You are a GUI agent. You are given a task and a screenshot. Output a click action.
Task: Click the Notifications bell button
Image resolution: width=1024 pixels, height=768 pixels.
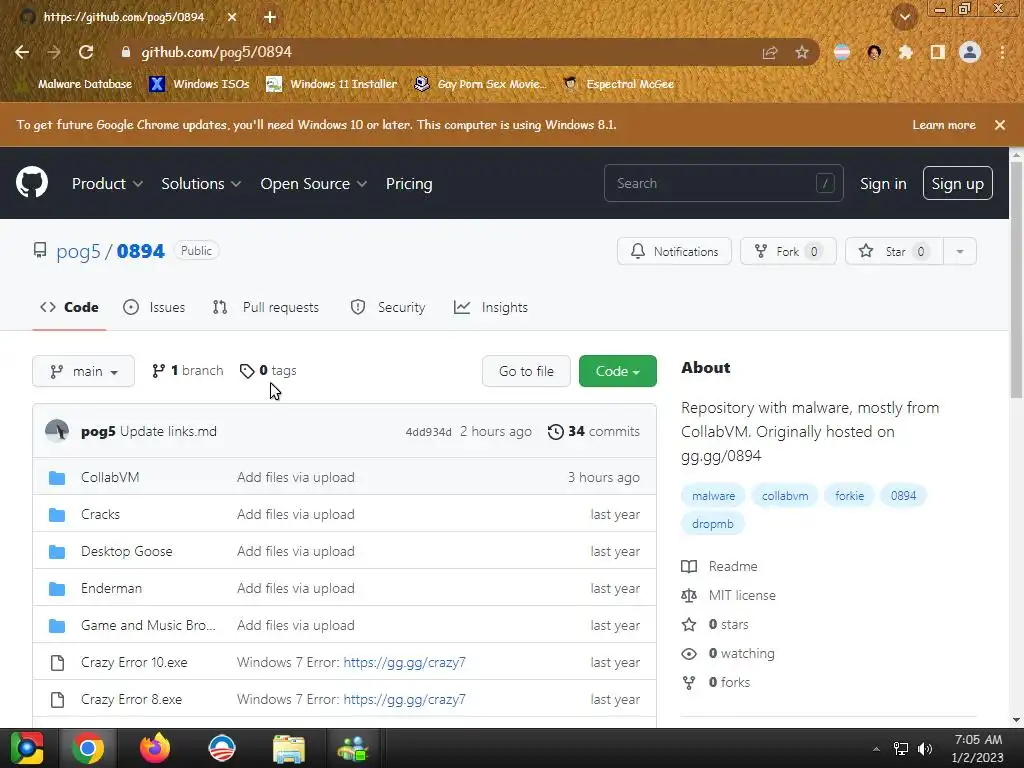pyautogui.click(x=674, y=251)
